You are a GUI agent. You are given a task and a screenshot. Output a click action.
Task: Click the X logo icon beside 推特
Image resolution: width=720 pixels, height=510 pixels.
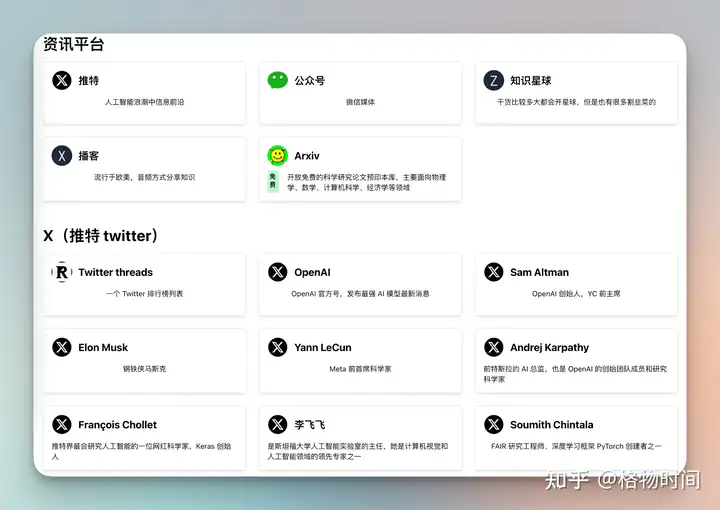click(62, 80)
